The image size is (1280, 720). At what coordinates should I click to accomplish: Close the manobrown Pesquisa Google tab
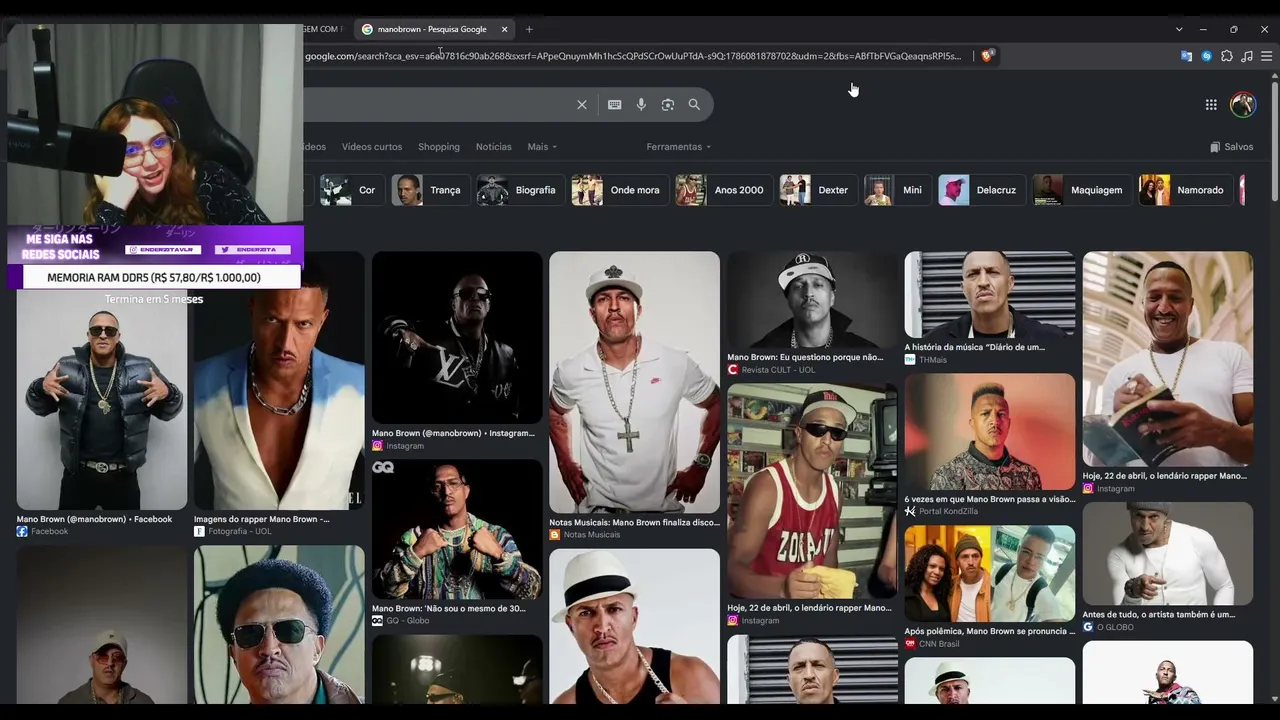505,29
